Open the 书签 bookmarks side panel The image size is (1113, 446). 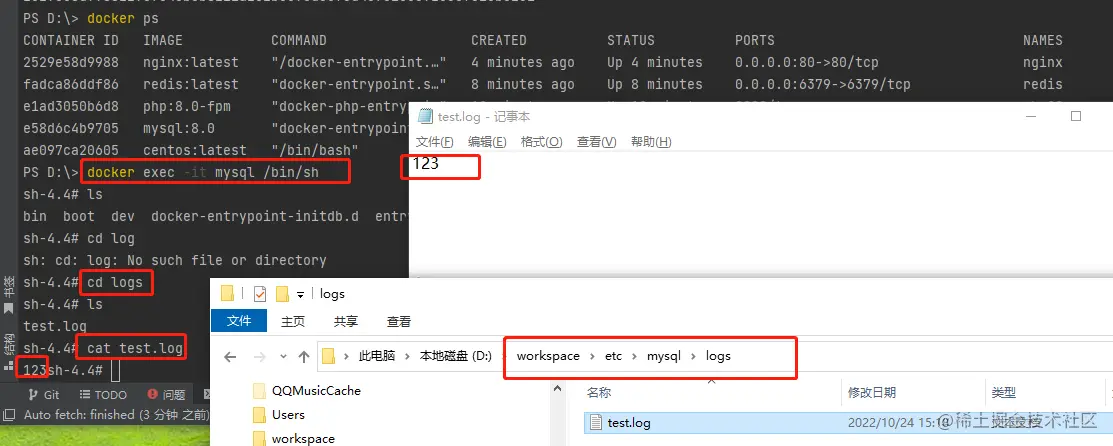coord(9,295)
